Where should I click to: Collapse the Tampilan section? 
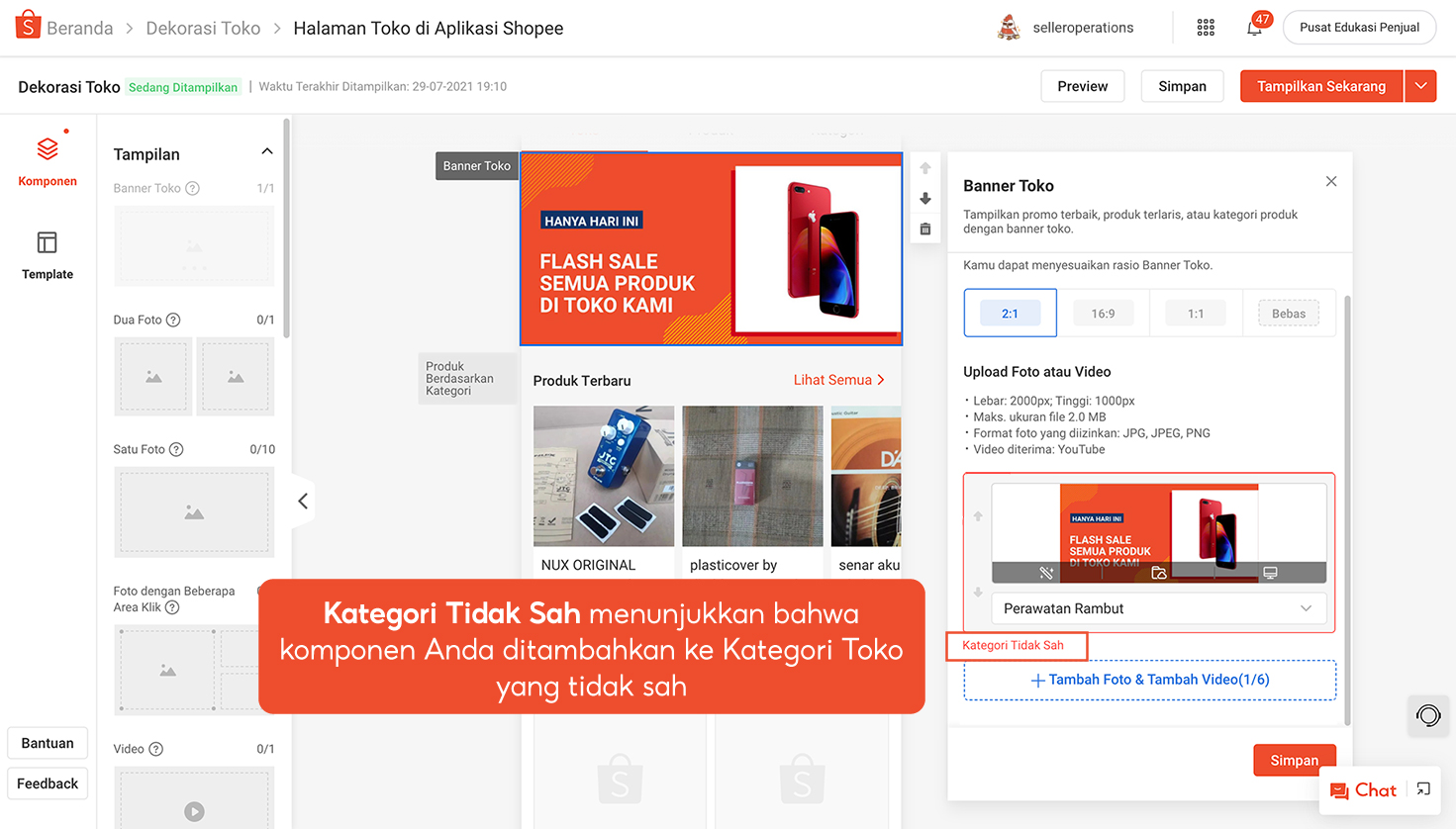(266, 152)
